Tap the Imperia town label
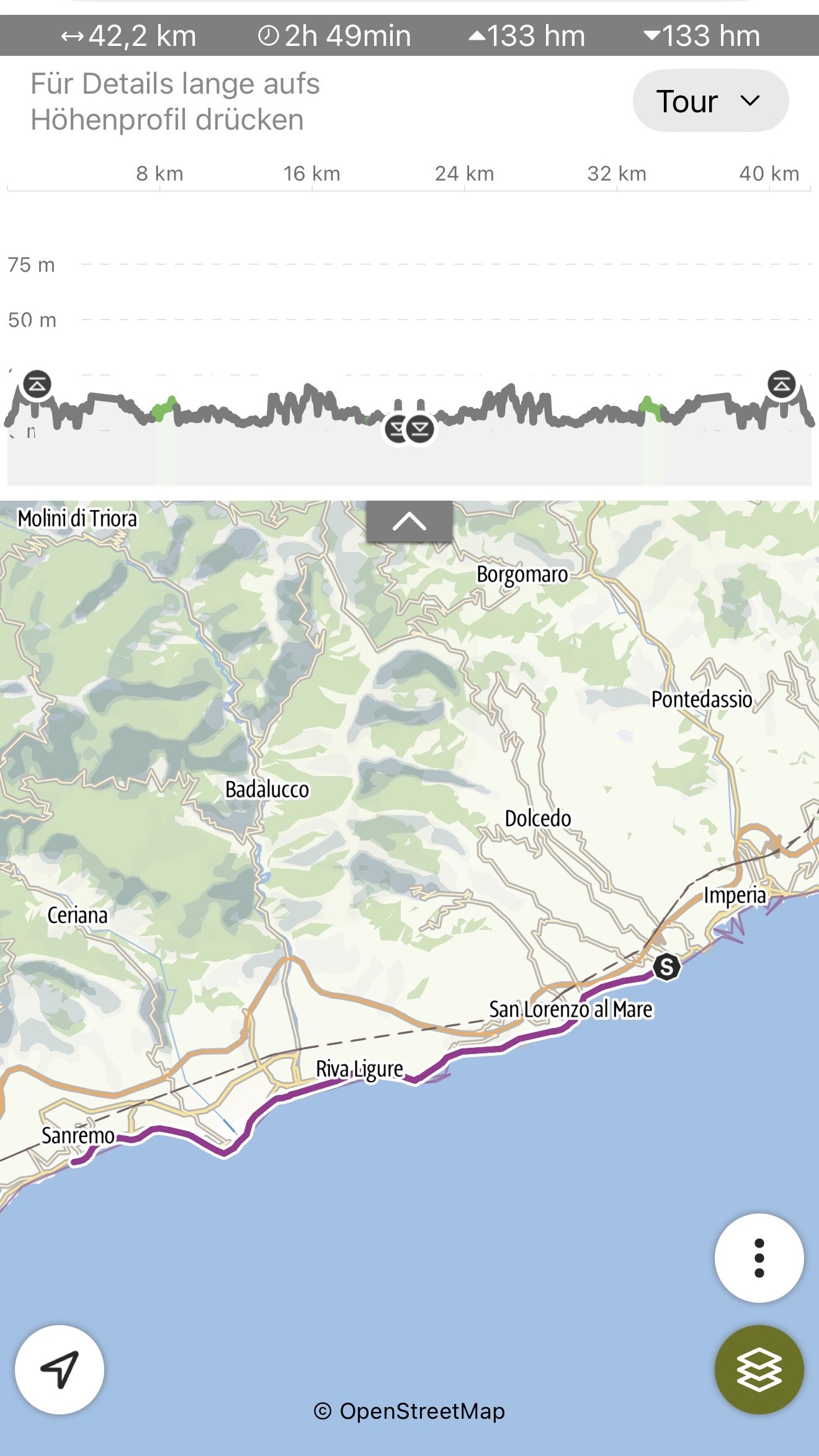The height and width of the screenshot is (1456, 819). [x=735, y=895]
